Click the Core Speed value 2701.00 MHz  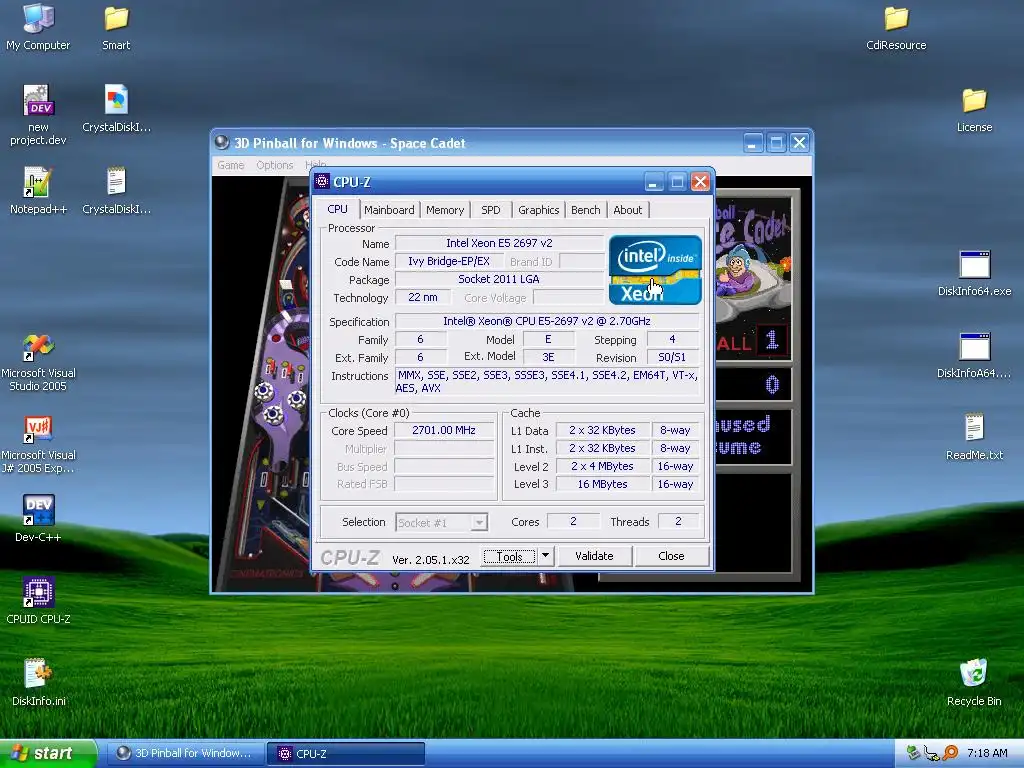[x=444, y=430]
